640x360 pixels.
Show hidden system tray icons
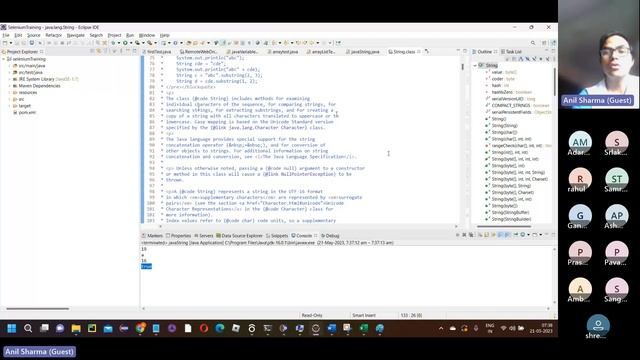click(441, 328)
